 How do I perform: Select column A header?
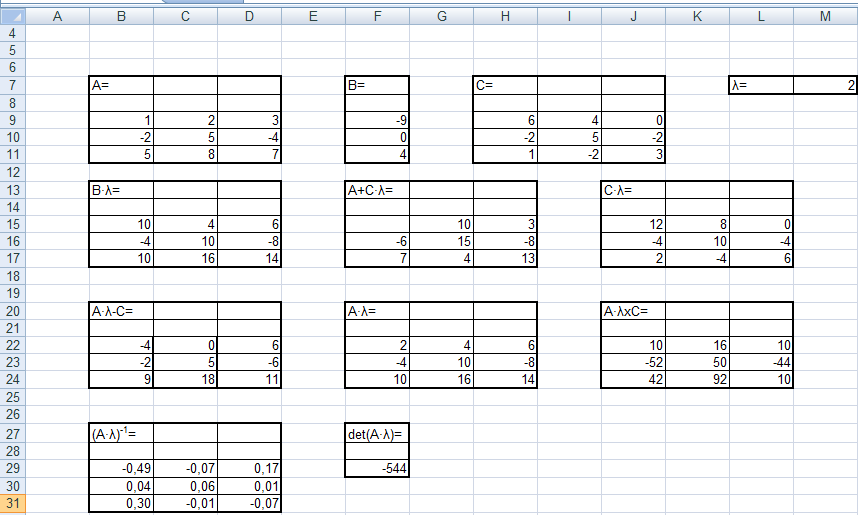point(57,16)
